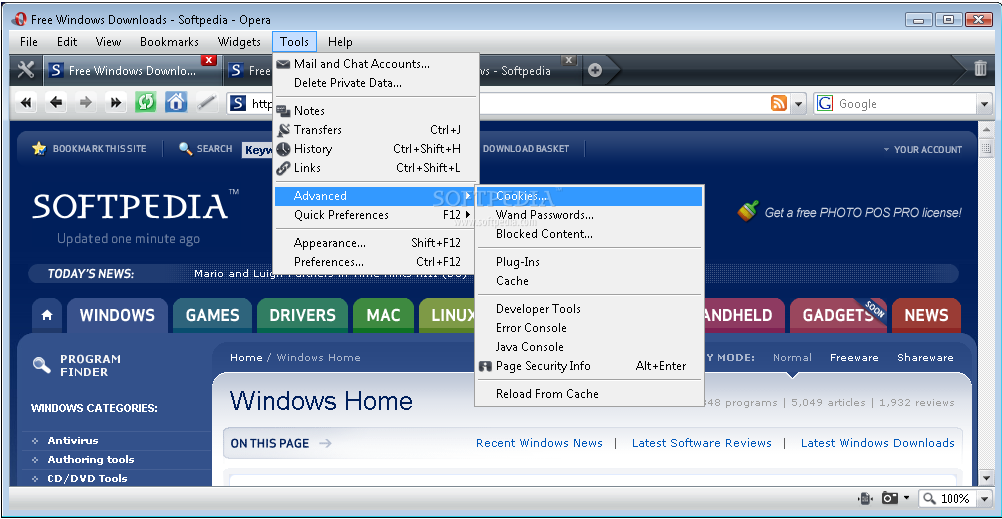Open Links from the Tools menu

375,168
